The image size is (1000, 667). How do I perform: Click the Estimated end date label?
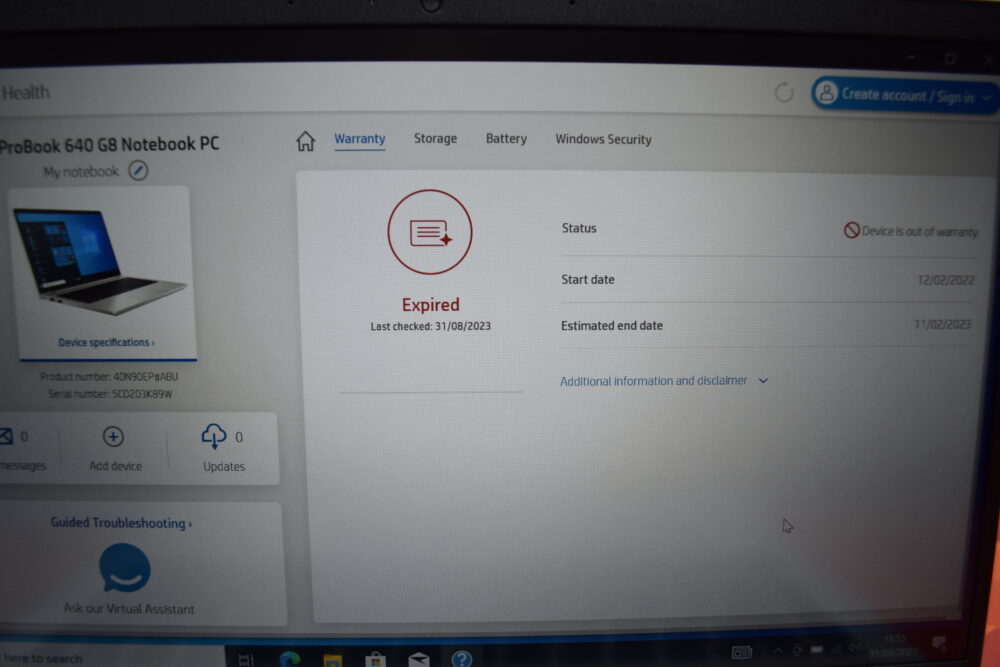point(612,326)
